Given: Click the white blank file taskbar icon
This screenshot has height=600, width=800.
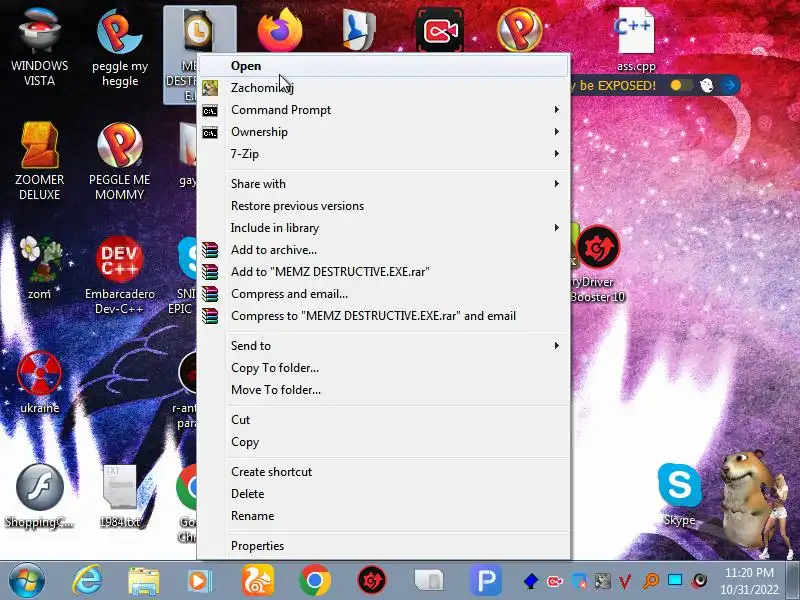Looking at the screenshot, I should point(429,581).
